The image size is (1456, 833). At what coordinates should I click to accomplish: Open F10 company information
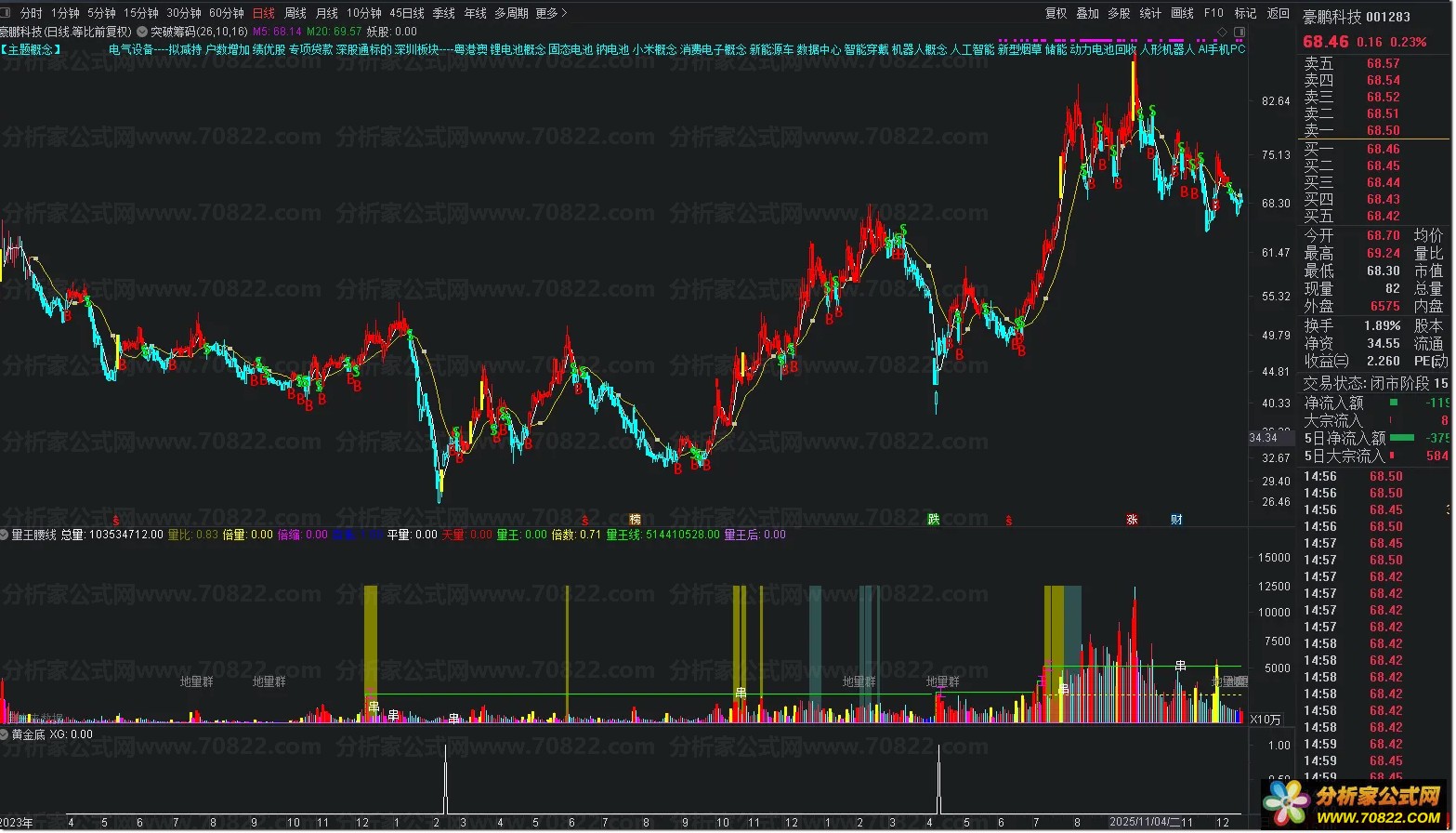[1213, 13]
